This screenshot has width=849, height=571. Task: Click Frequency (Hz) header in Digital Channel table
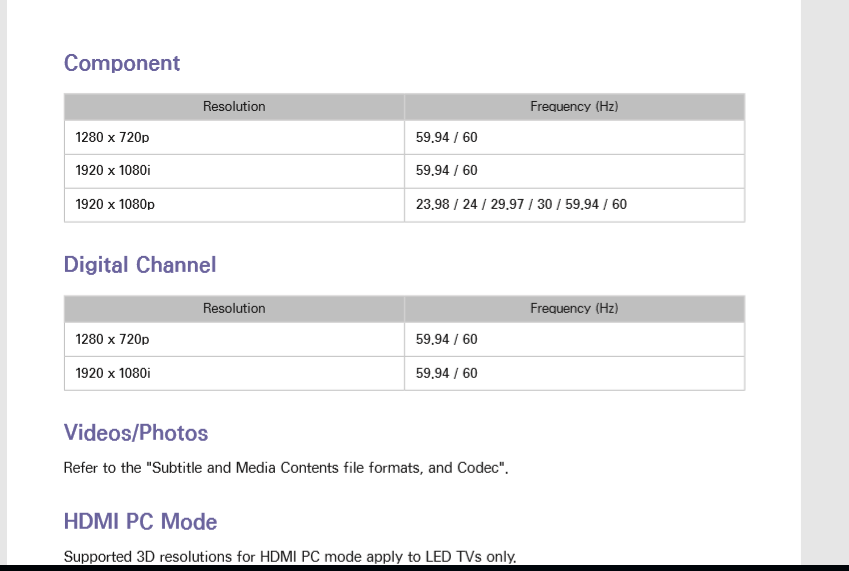click(574, 308)
